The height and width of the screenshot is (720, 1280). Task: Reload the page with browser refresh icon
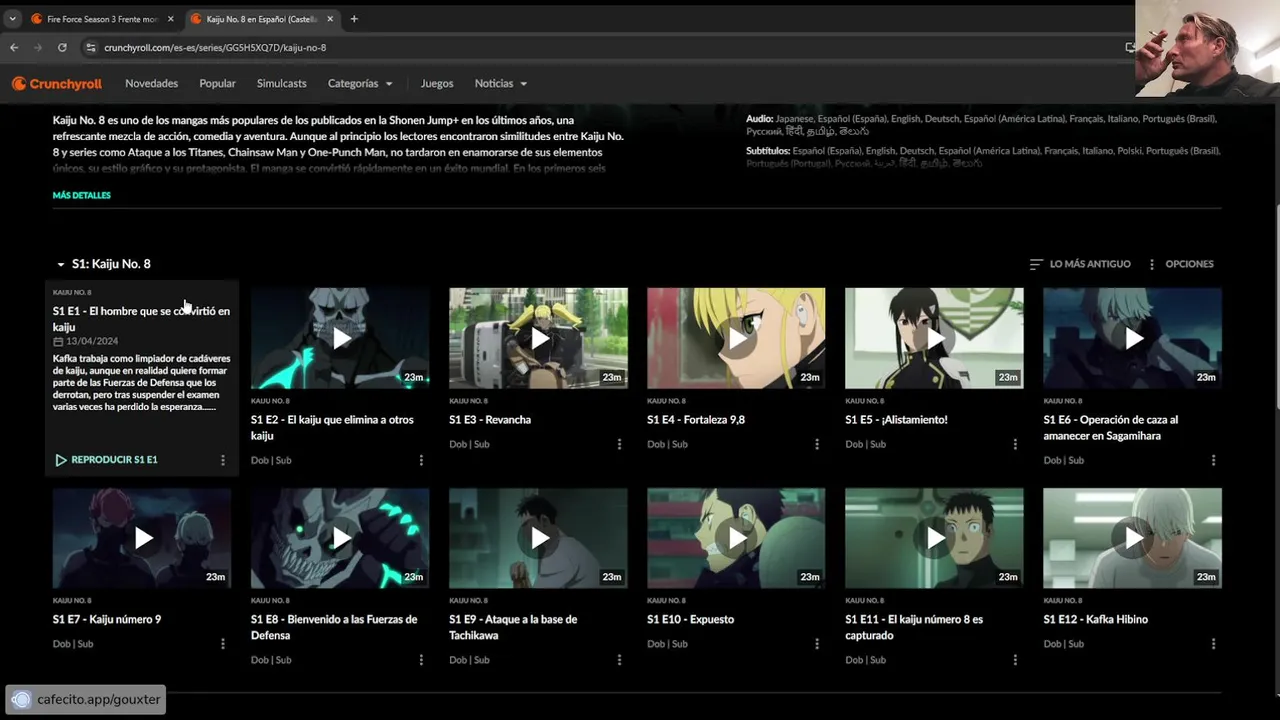click(x=62, y=47)
